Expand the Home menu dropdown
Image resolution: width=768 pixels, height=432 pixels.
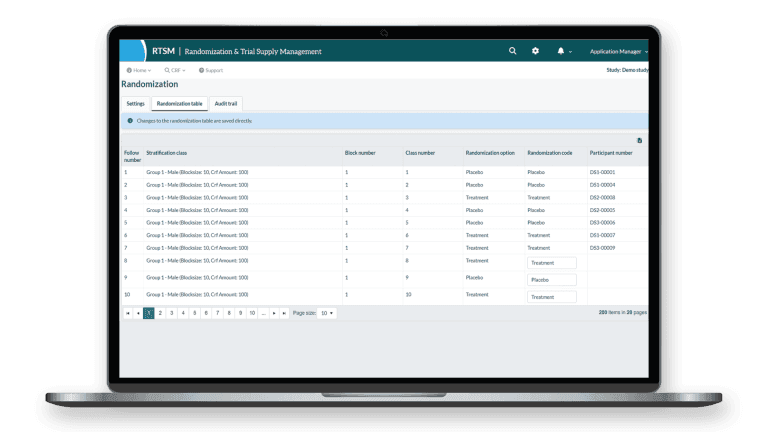139,70
